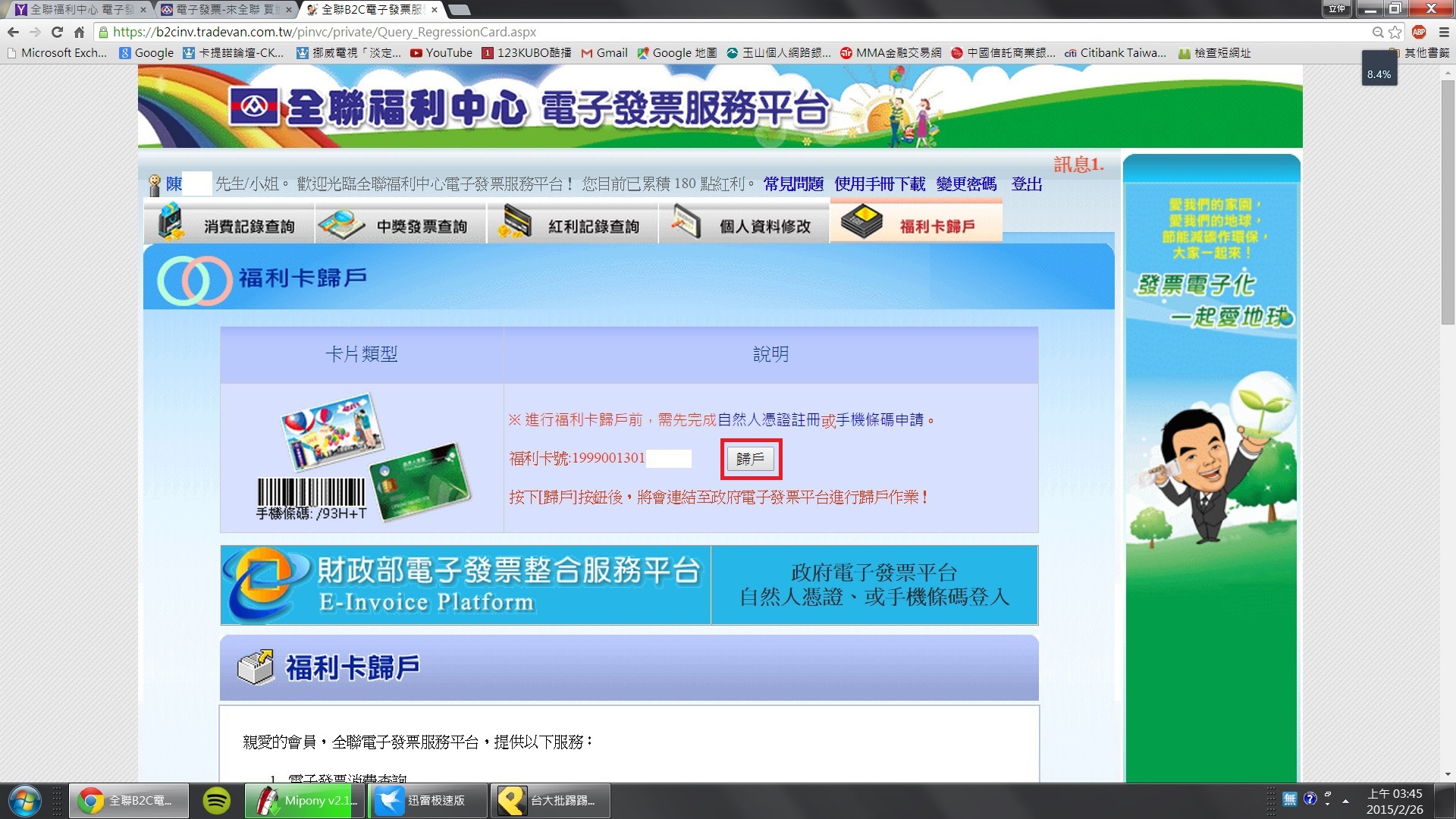Select 福利卡歸戶 tab

916,222
